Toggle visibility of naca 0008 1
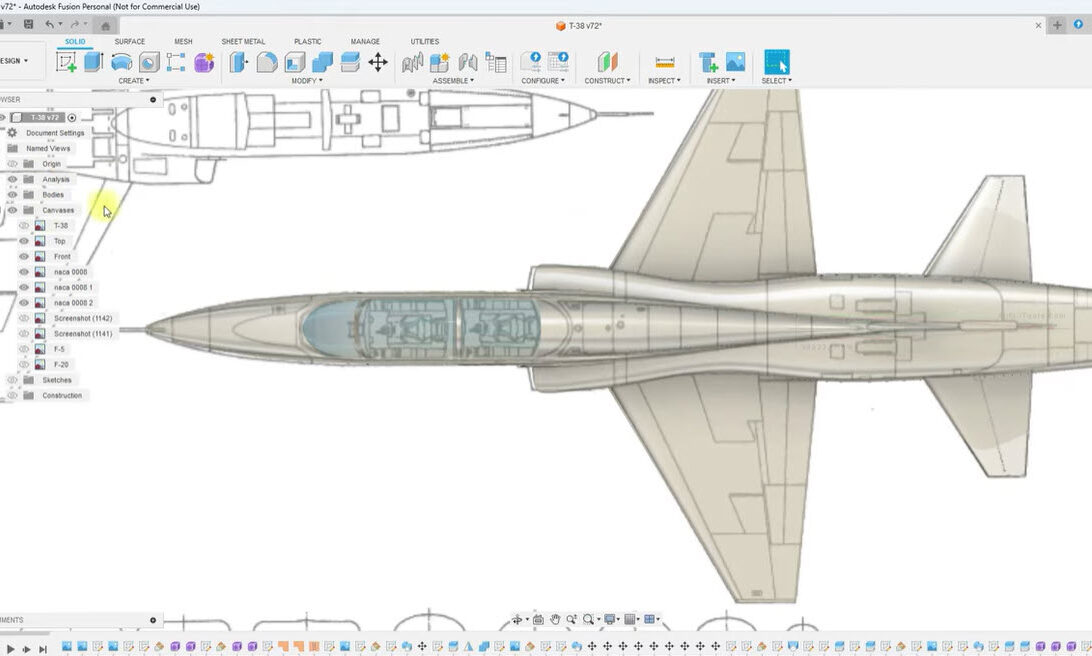Viewport: 1092px width, 656px height. tap(24, 288)
